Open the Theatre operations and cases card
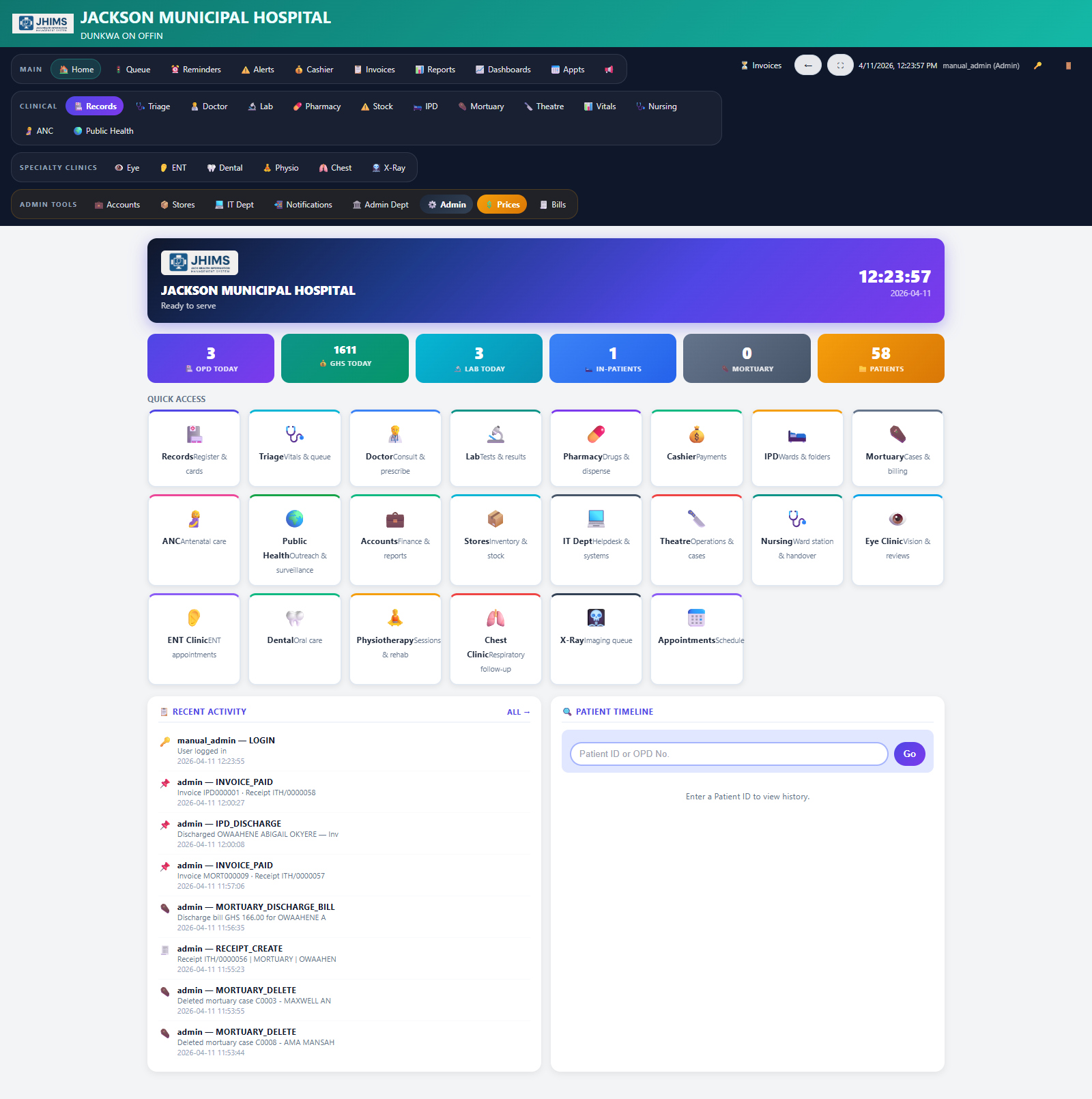This screenshot has height=1099, width=1092. pos(696,540)
